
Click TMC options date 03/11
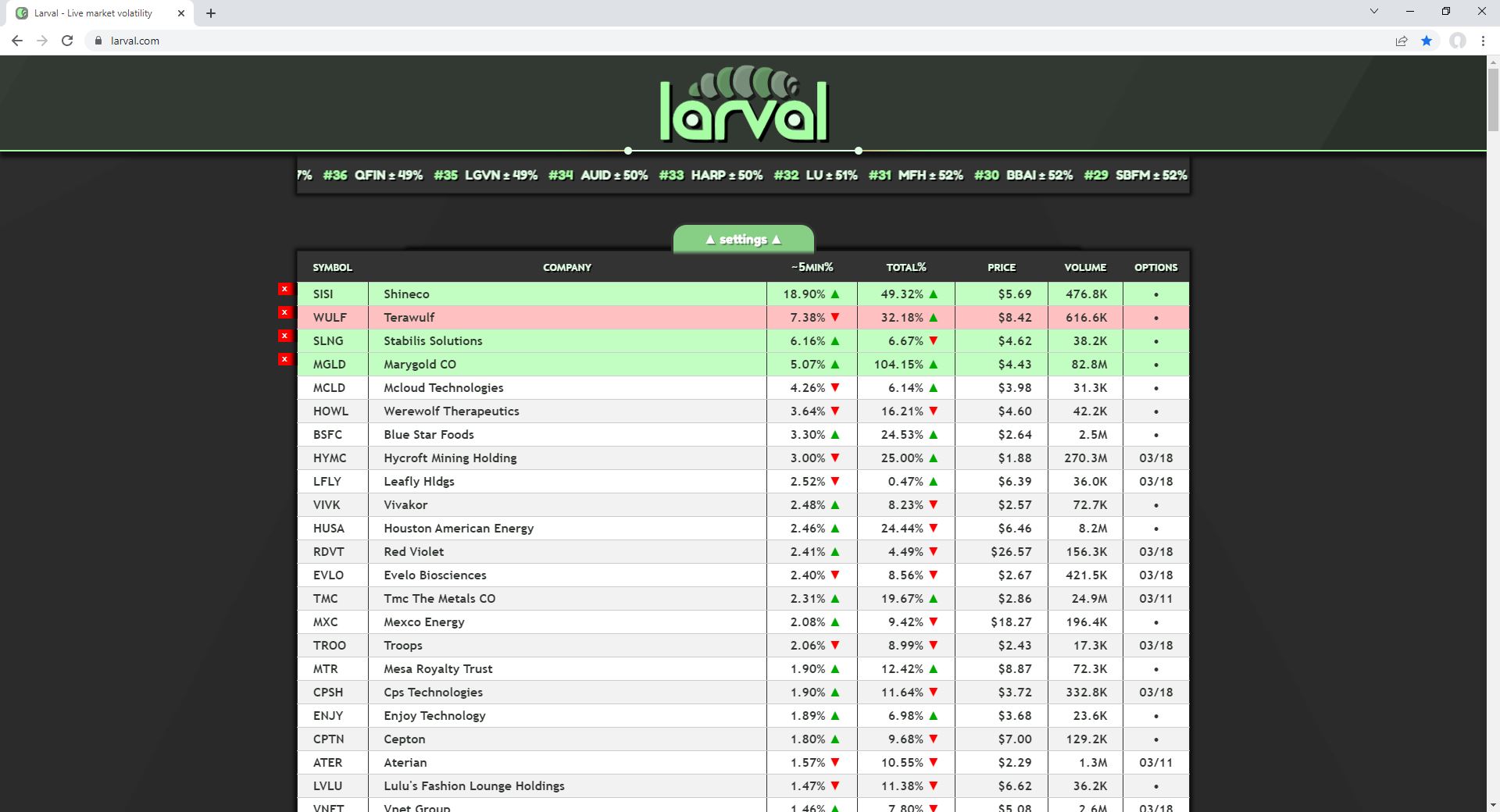click(x=1156, y=599)
